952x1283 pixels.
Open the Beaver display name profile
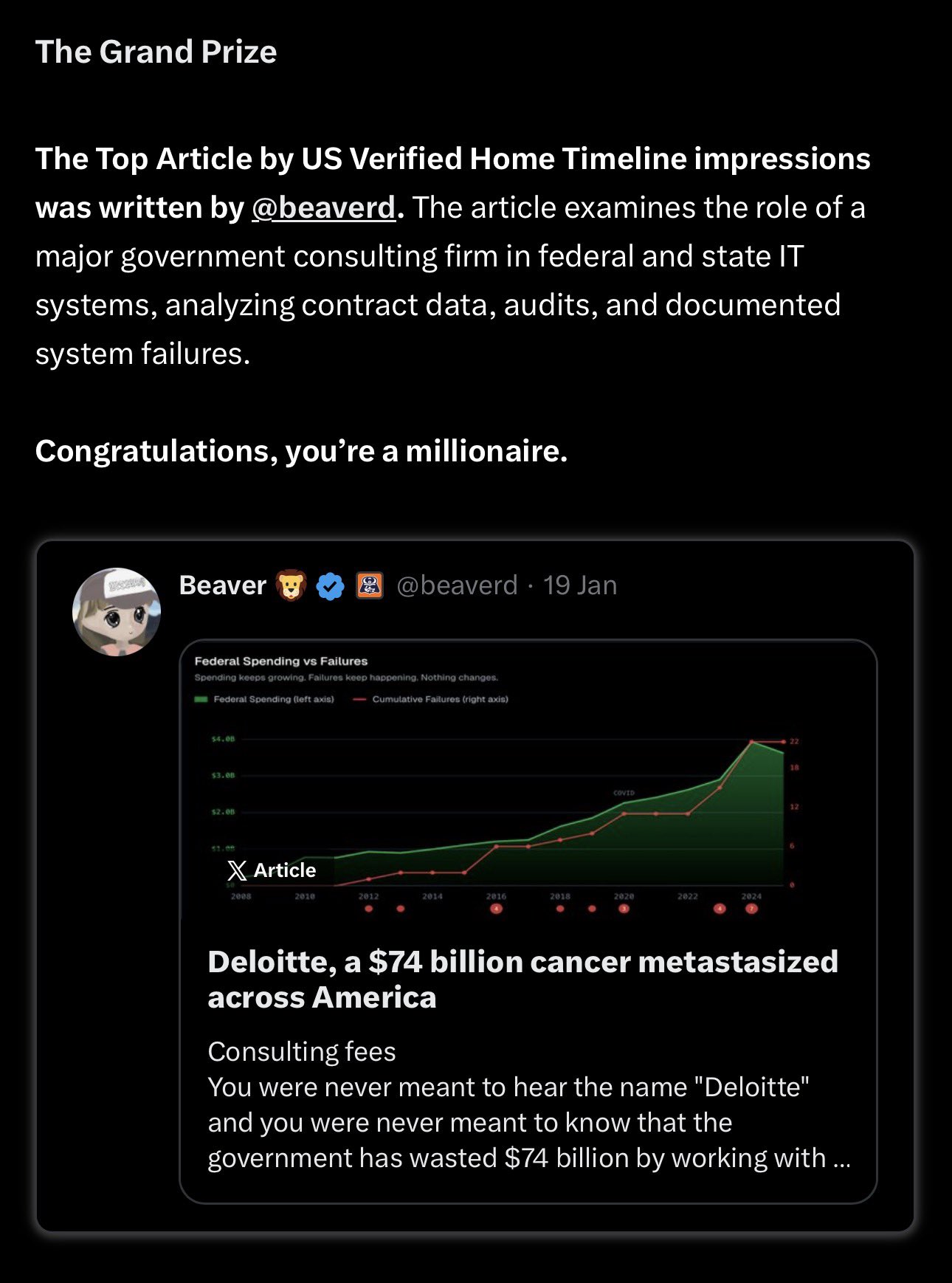[x=222, y=585]
